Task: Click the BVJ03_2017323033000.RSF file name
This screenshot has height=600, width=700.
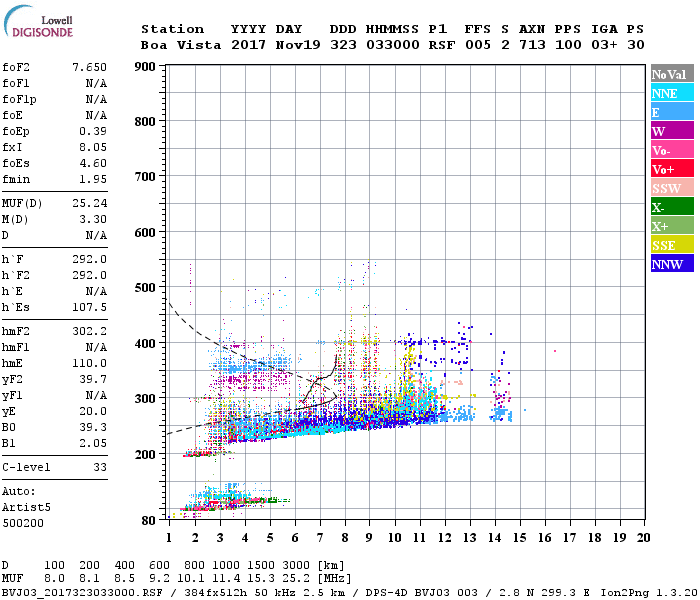Action: pyautogui.click(x=82, y=593)
